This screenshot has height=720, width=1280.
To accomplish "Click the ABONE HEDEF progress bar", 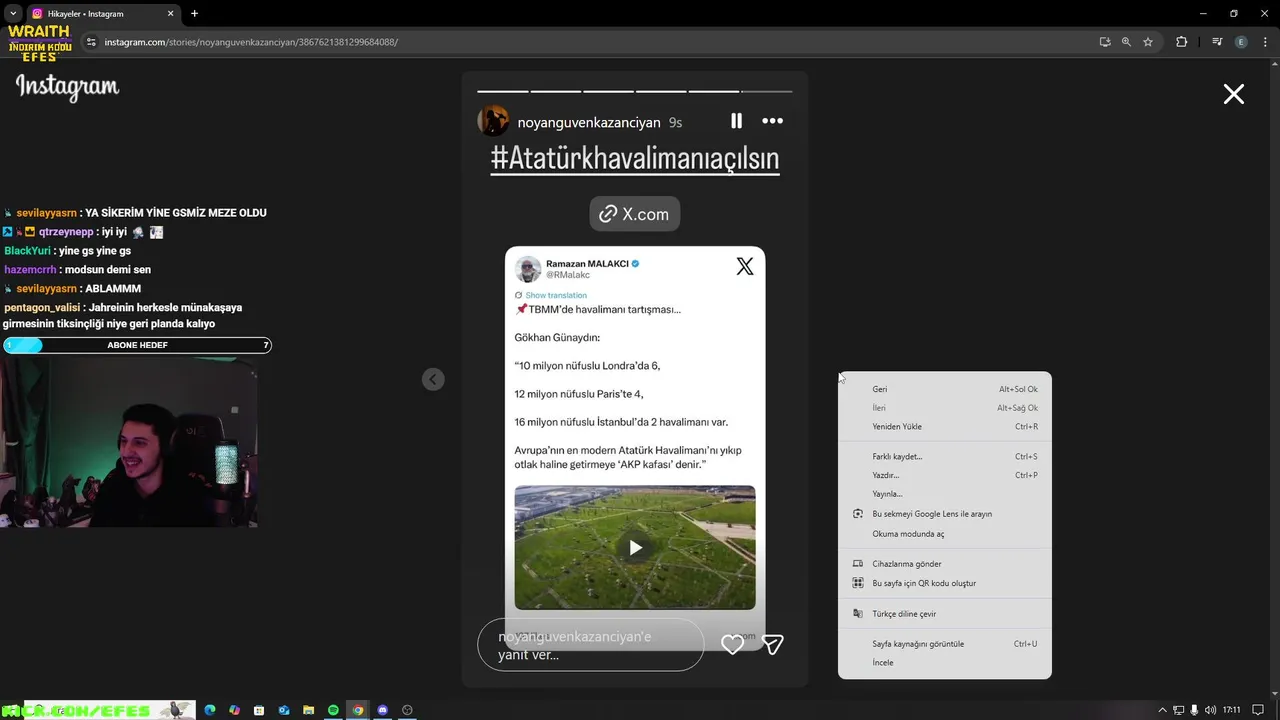I will 137,345.
